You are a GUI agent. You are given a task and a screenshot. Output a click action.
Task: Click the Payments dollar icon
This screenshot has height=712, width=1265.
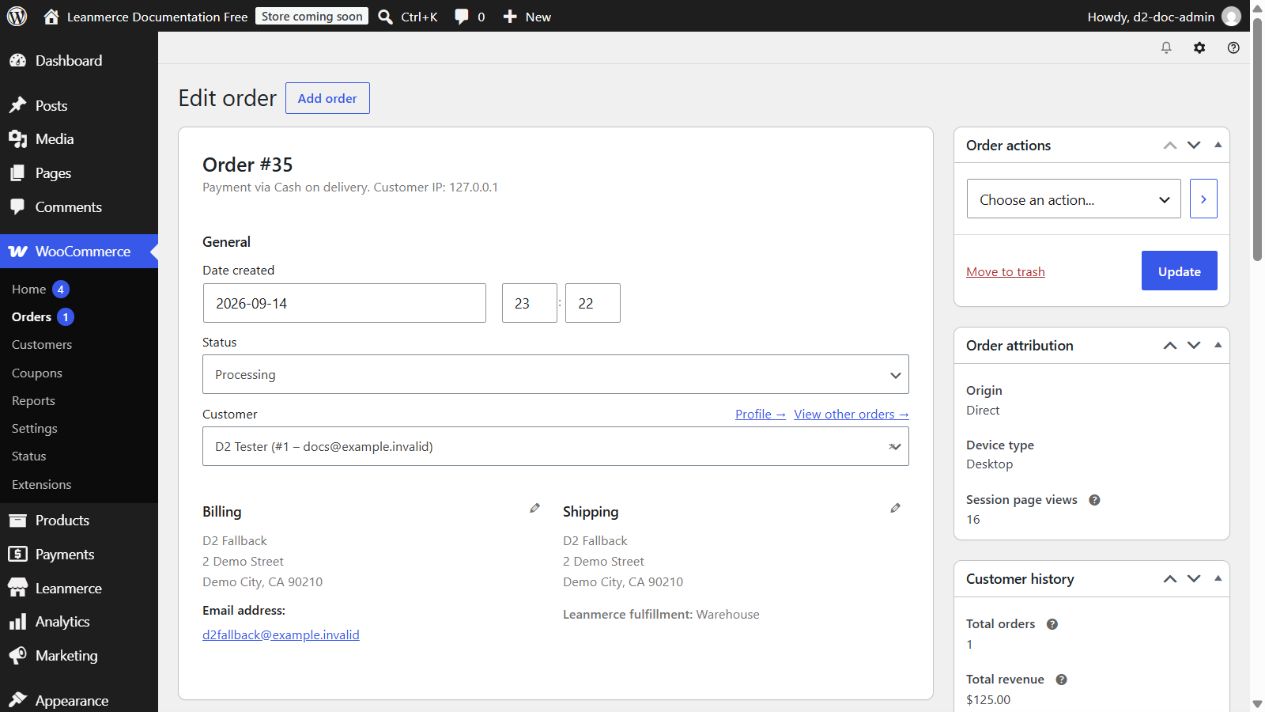click(17, 554)
